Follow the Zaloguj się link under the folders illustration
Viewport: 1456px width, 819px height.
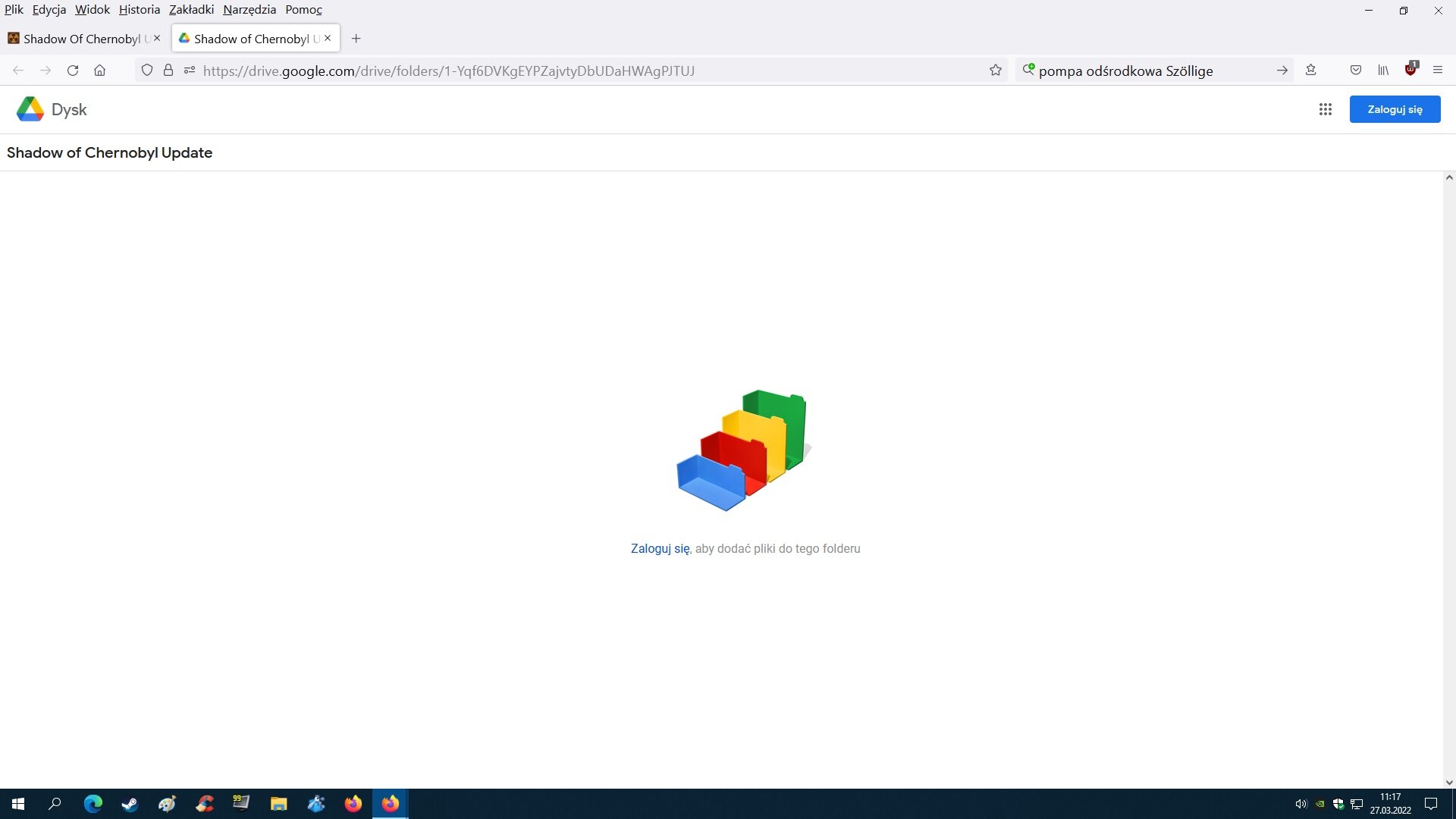(x=660, y=548)
